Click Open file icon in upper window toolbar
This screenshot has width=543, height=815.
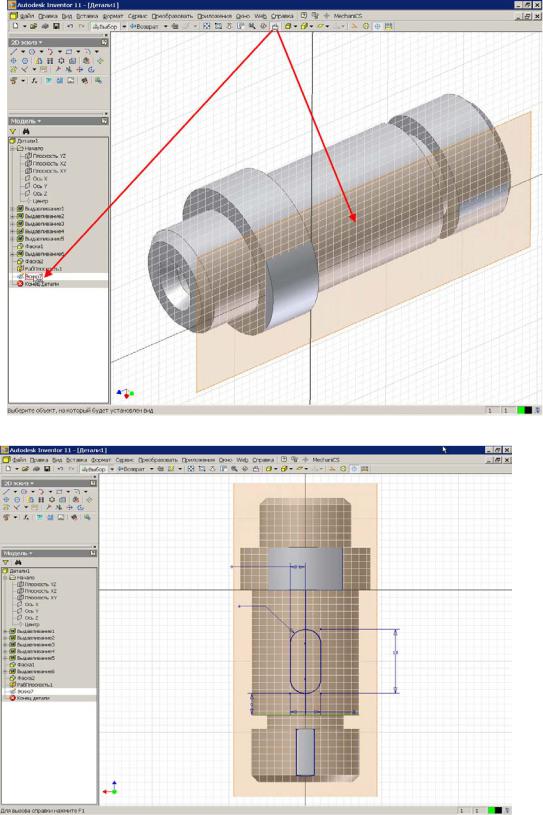pyautogui.click(x=33, y=26)
